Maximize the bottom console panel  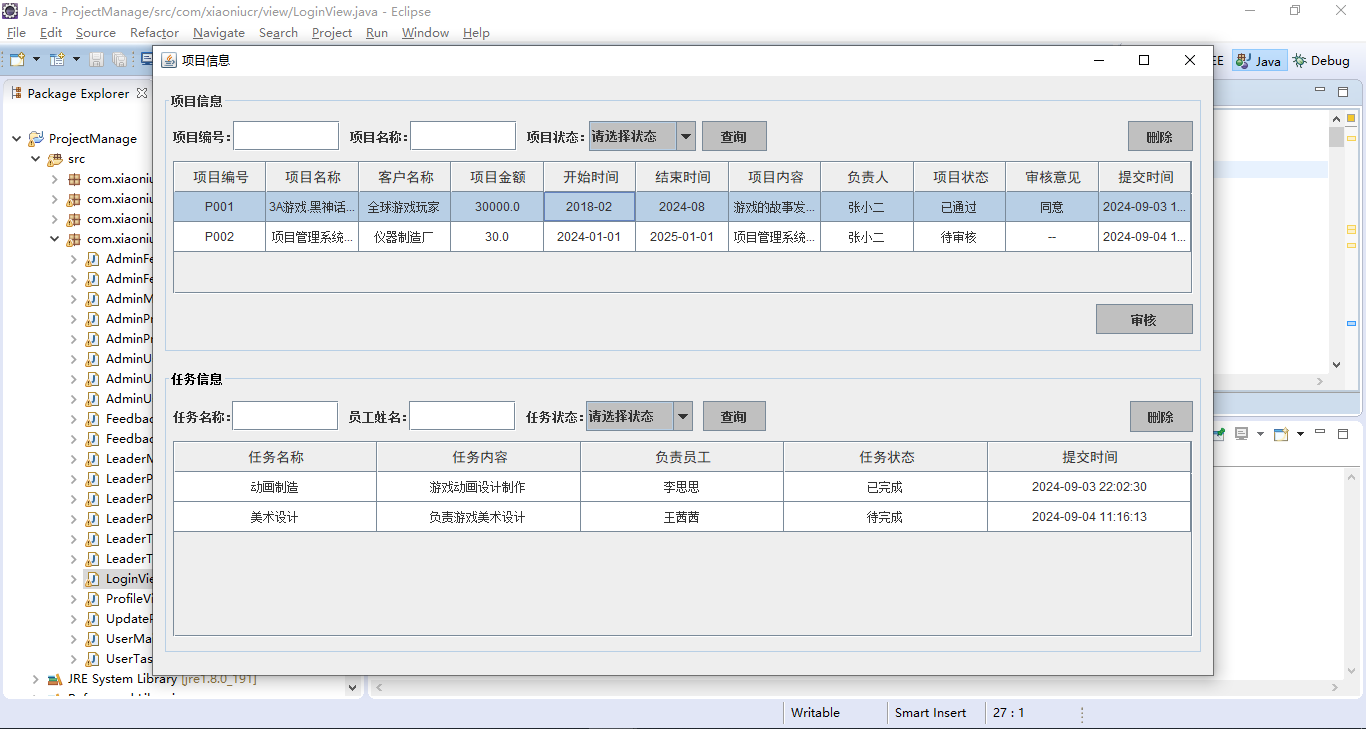[1343, 433]
